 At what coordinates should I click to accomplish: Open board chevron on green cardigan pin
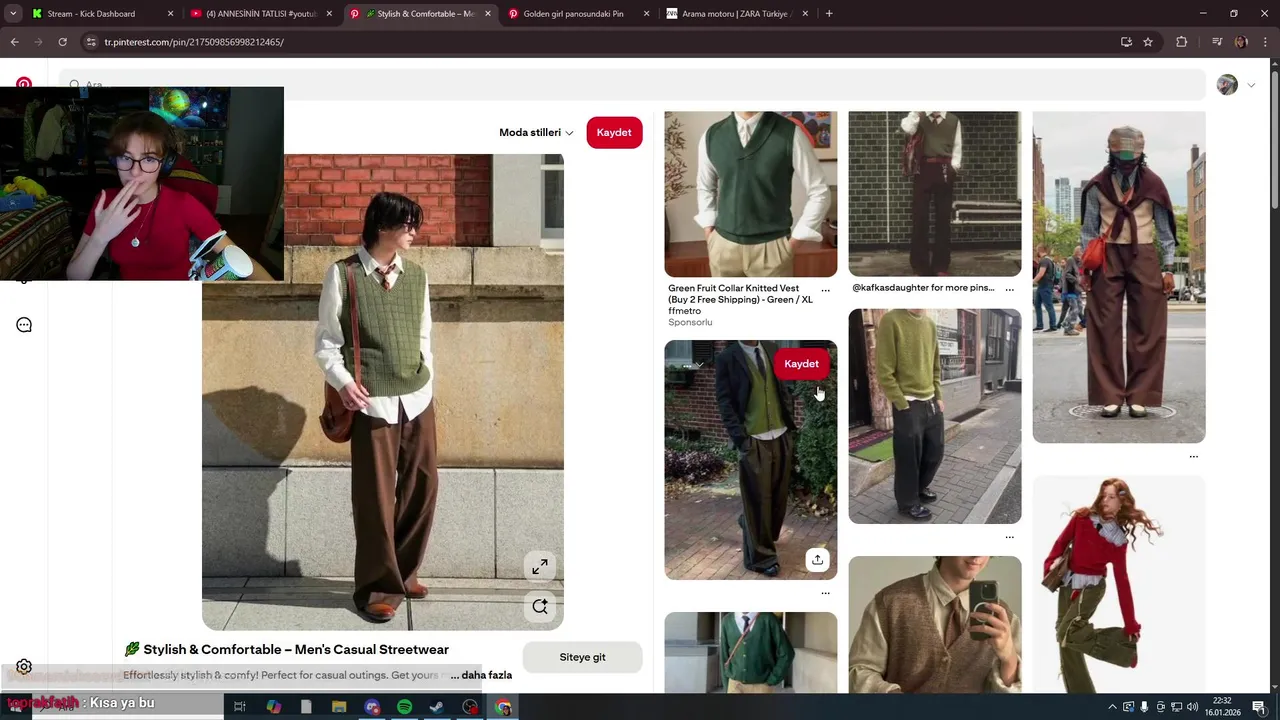click(x=699, y=364)
